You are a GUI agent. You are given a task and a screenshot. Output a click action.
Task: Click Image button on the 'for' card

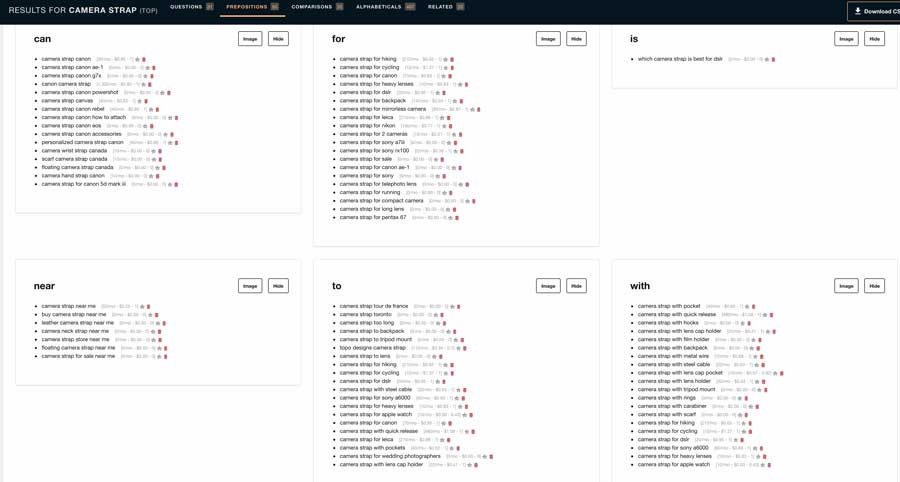click(x=548, y=39)
